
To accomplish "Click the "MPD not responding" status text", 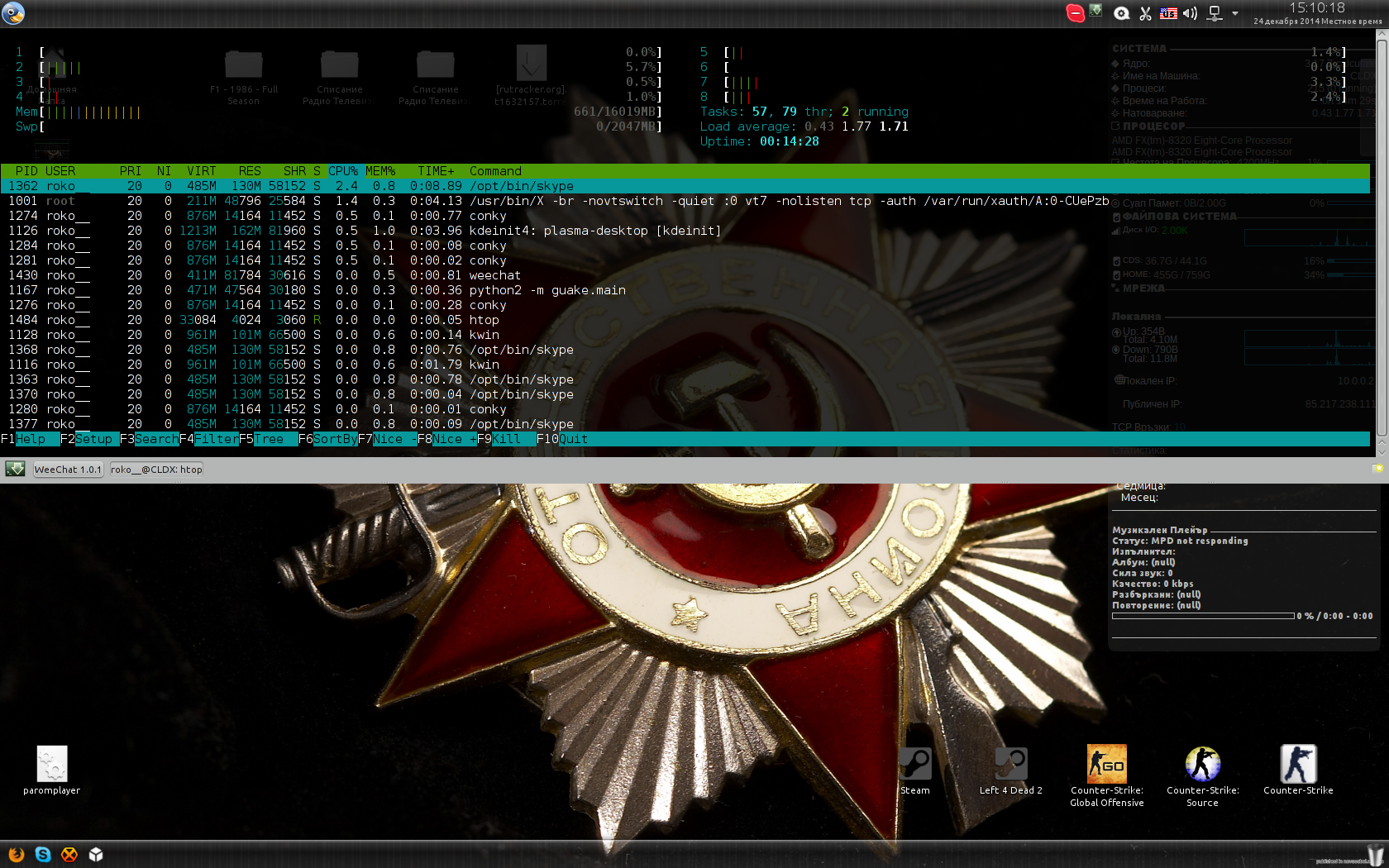I will point(1200,541).
